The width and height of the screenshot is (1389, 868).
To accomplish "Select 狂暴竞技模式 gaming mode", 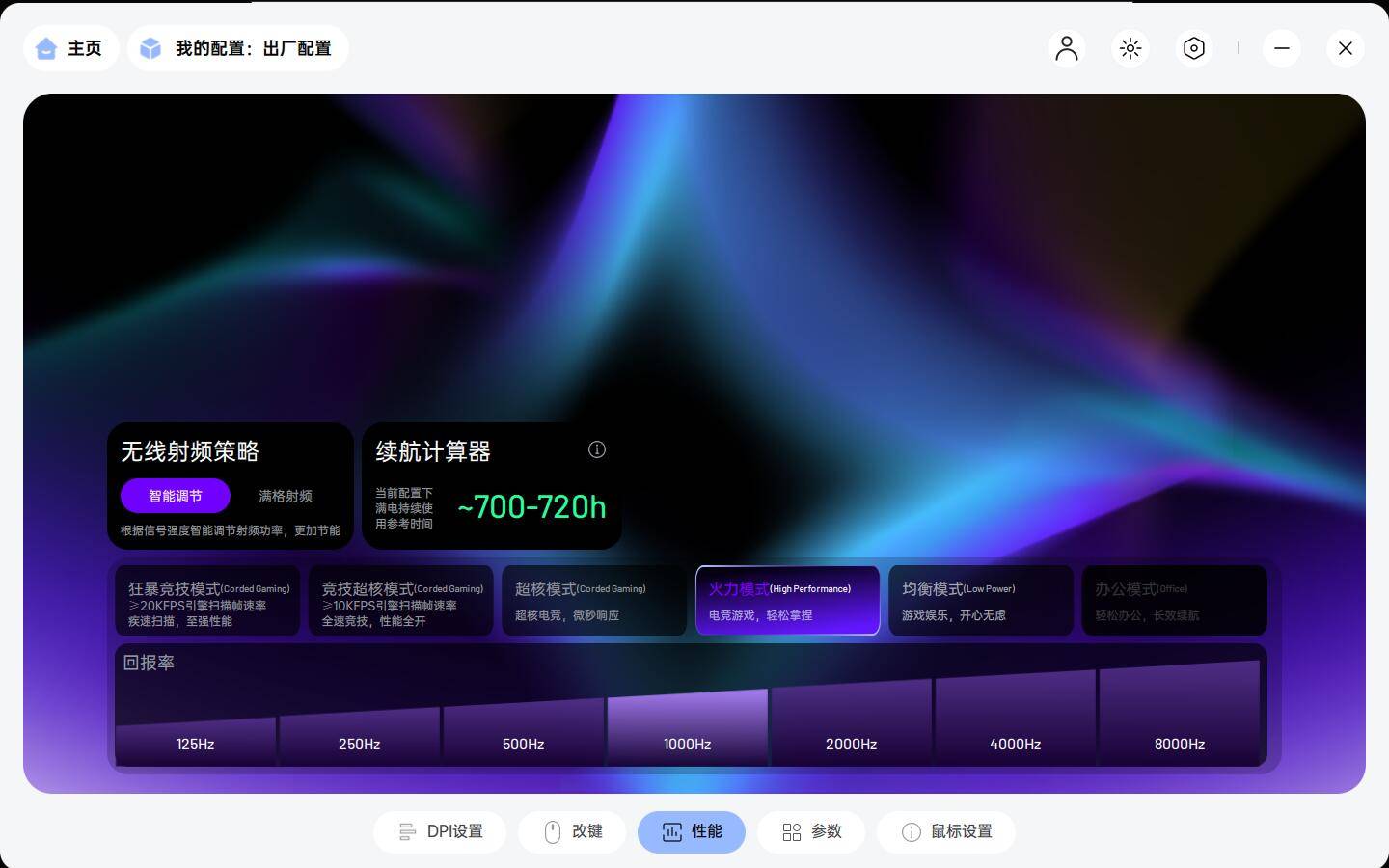I will [207, 600].
